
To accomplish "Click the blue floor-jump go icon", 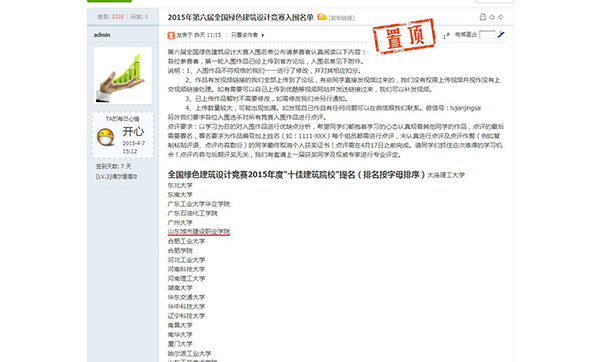I will coord(501,35).
